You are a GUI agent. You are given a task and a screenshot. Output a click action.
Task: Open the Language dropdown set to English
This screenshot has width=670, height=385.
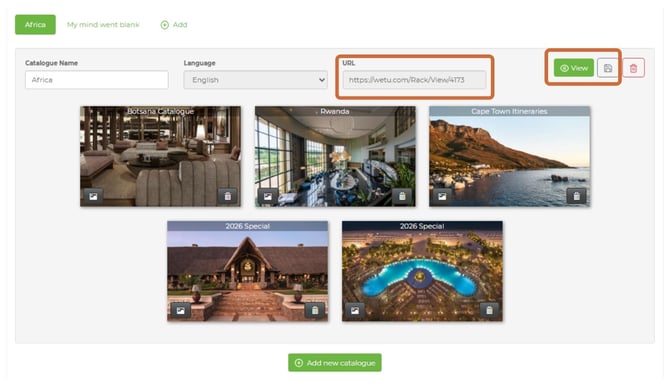pyautogui.click(x=256, y=80)
